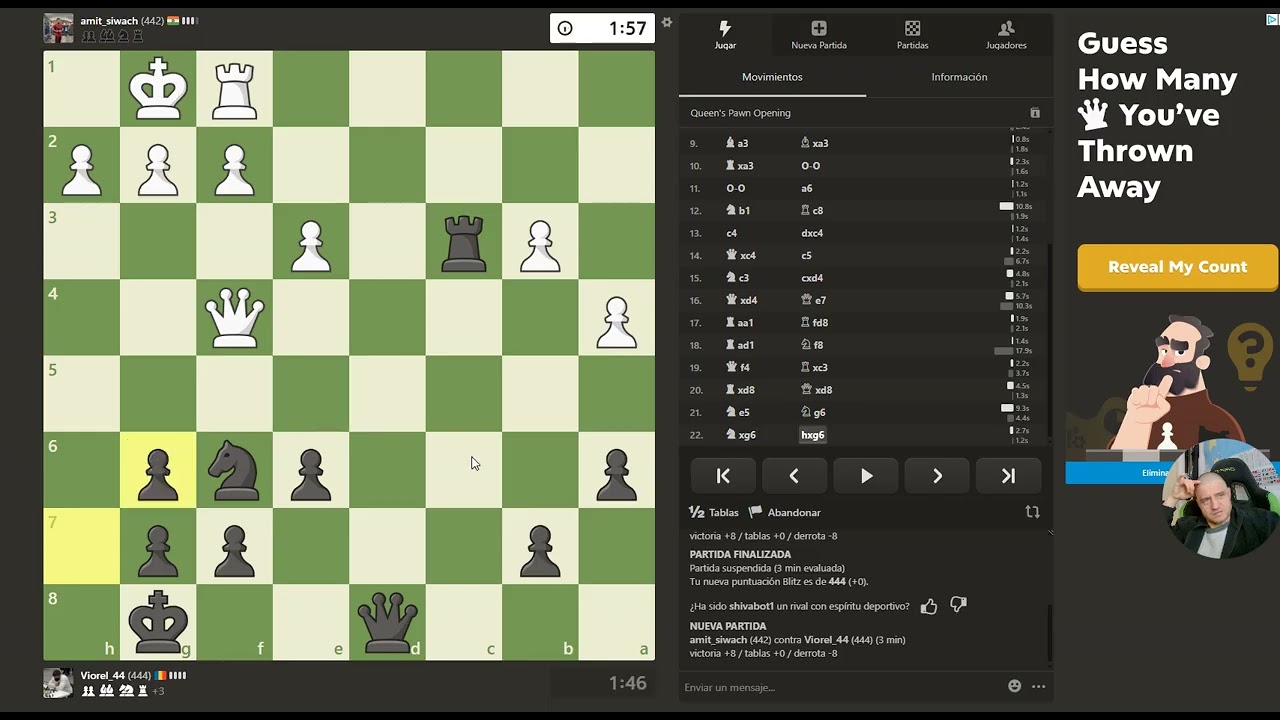Click the Queen's Pawn Opening name
The height and width of the screenshot is (720, 1280).
(x=740, y=113)
